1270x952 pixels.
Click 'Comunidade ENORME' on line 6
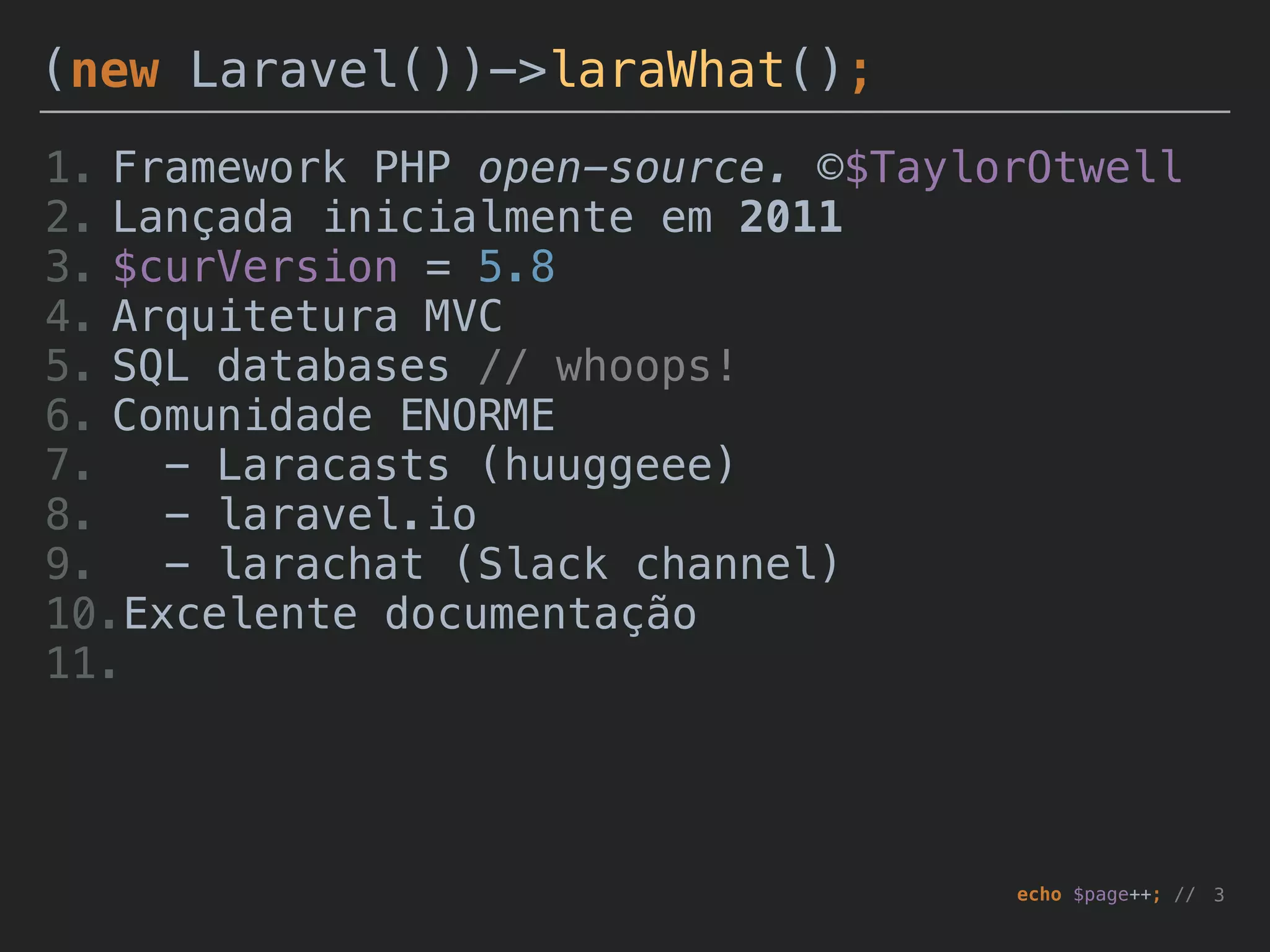[334, 415]
